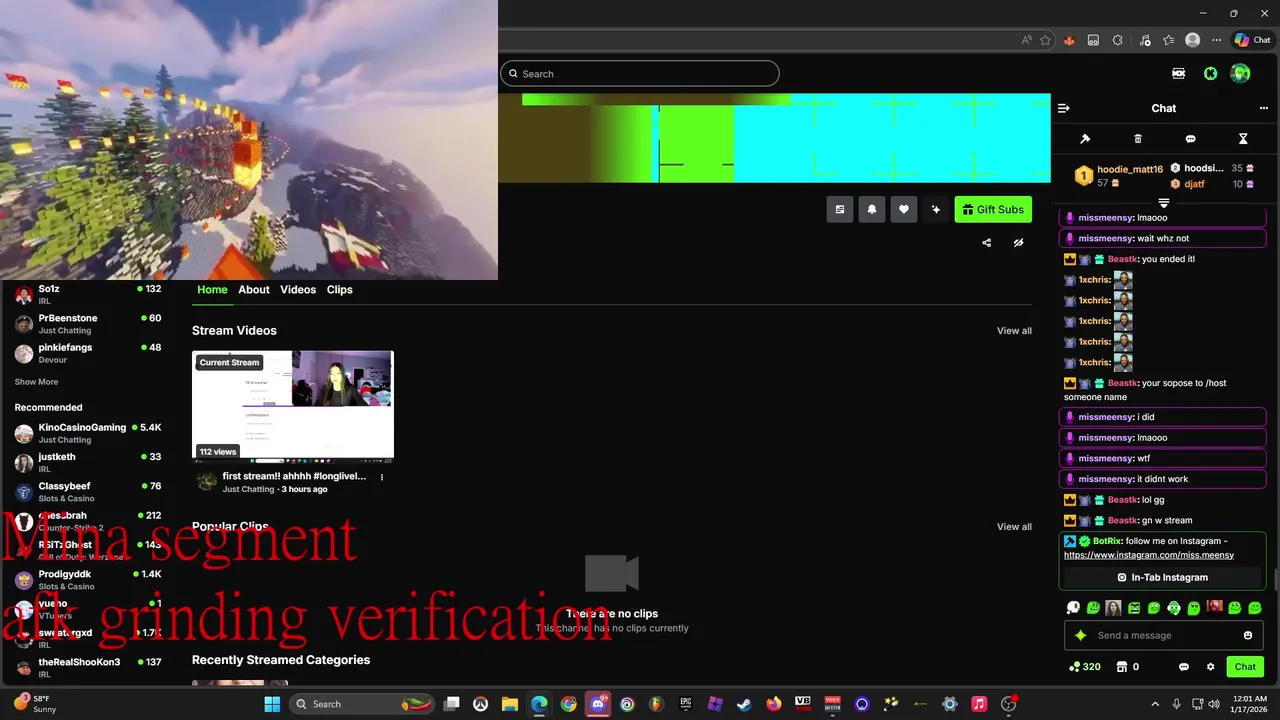Click the trash can clear chat icon

click(1138, 139)
